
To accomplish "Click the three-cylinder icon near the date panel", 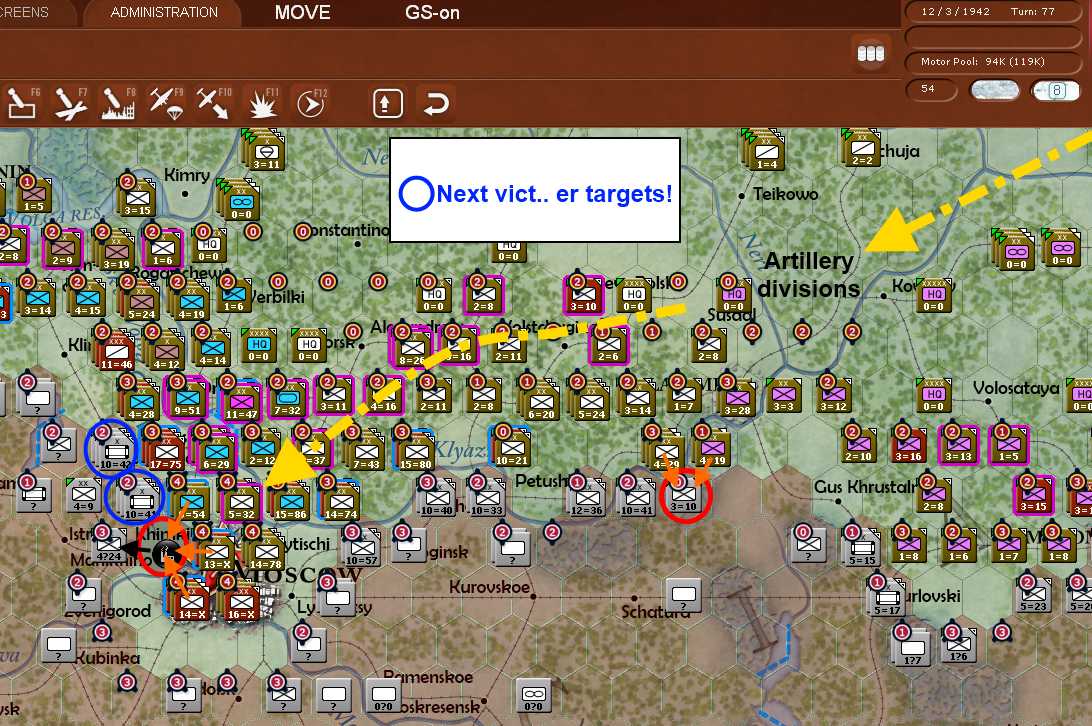I will (871, 53).
